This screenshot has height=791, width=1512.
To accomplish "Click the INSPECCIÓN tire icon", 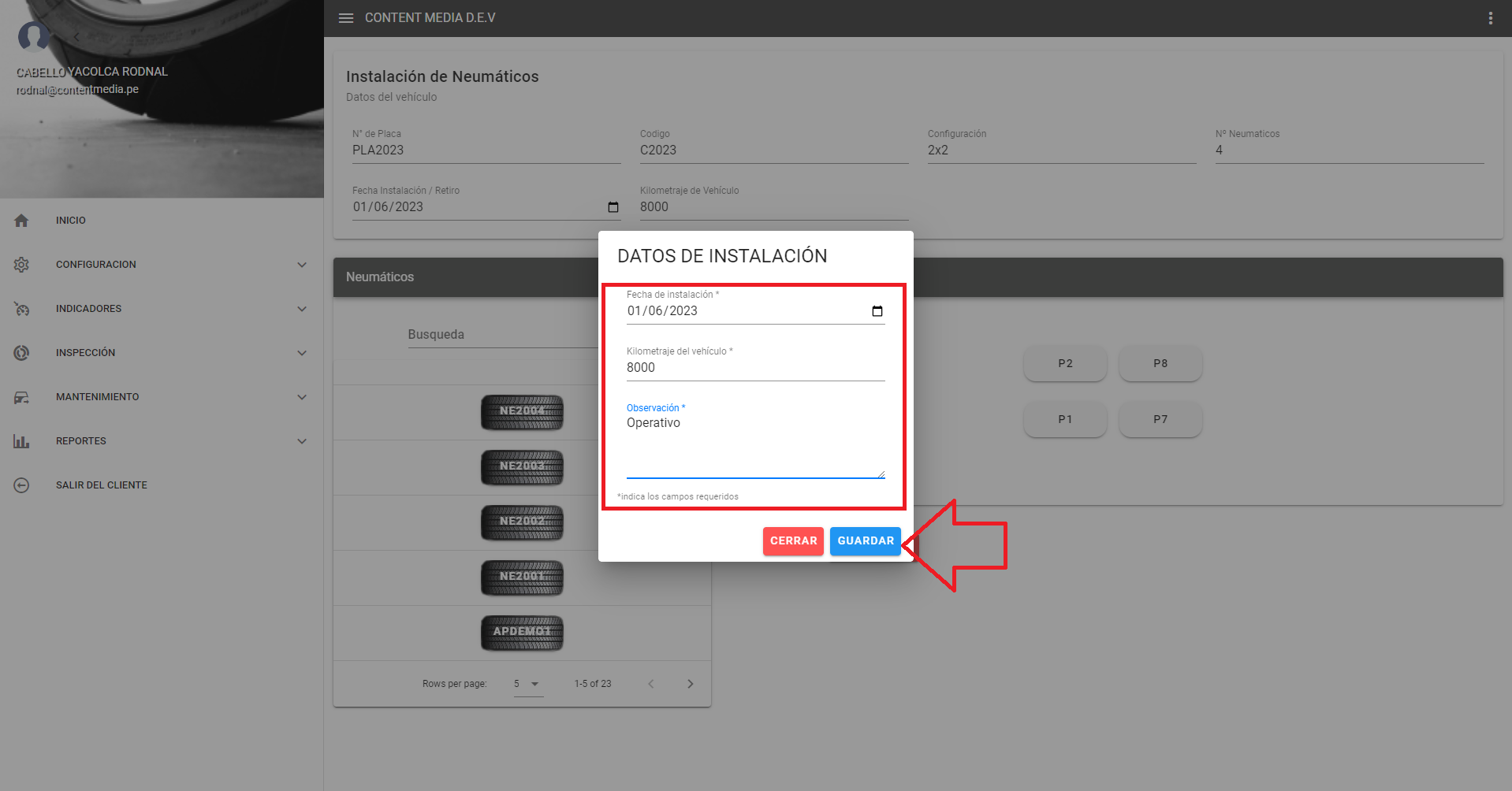I will (21, 353).
